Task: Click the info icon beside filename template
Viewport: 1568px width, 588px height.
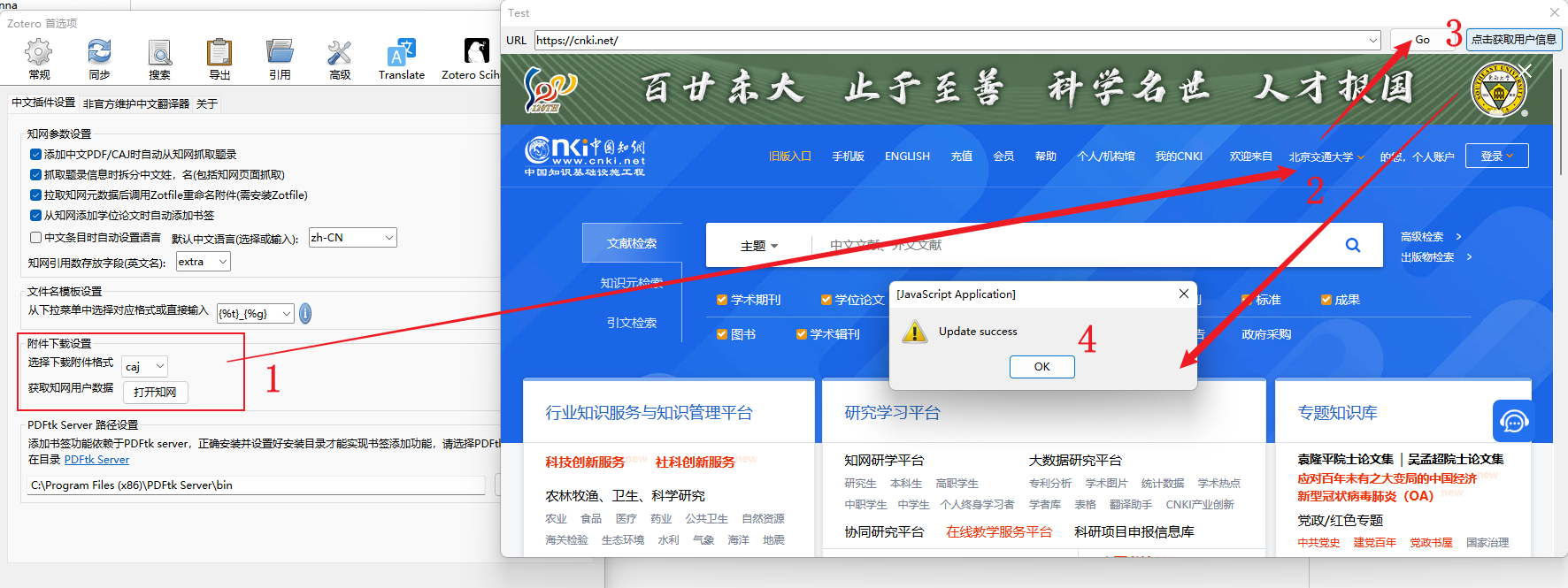Action: pyautogui.click(x=305, y=313)
